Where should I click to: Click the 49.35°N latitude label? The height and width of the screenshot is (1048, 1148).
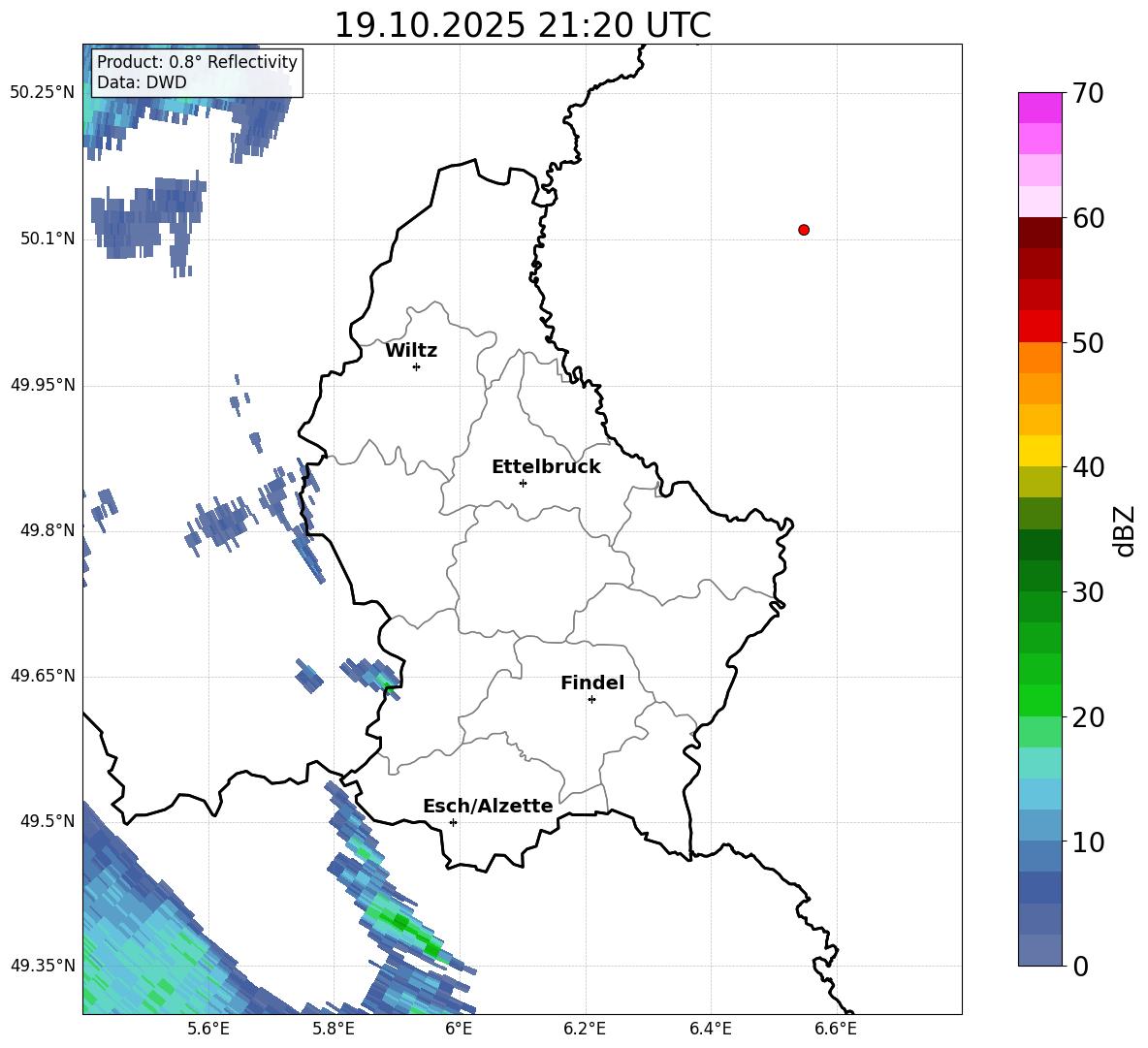[43, 966]
